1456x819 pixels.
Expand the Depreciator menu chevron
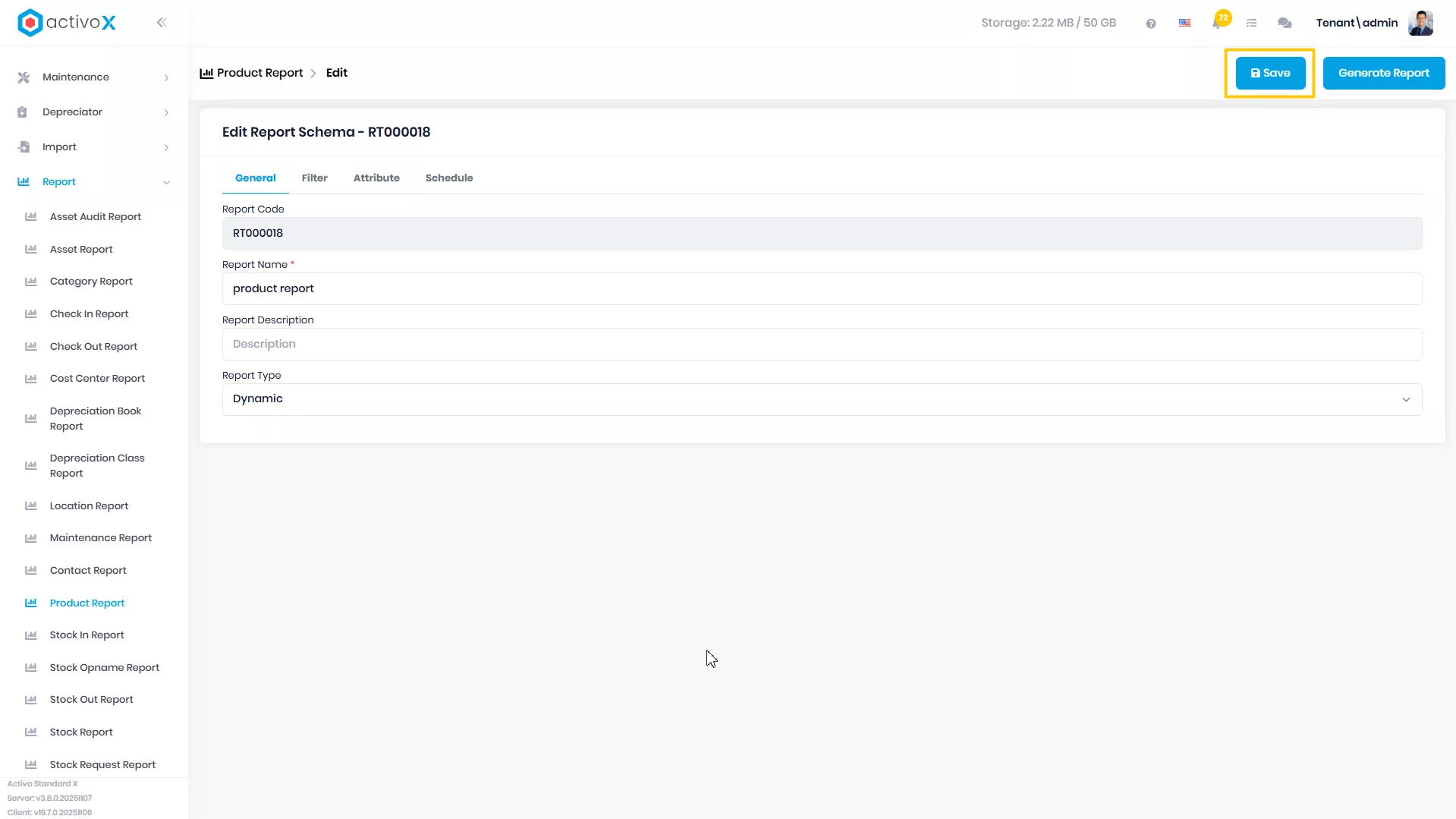point(166,112)
